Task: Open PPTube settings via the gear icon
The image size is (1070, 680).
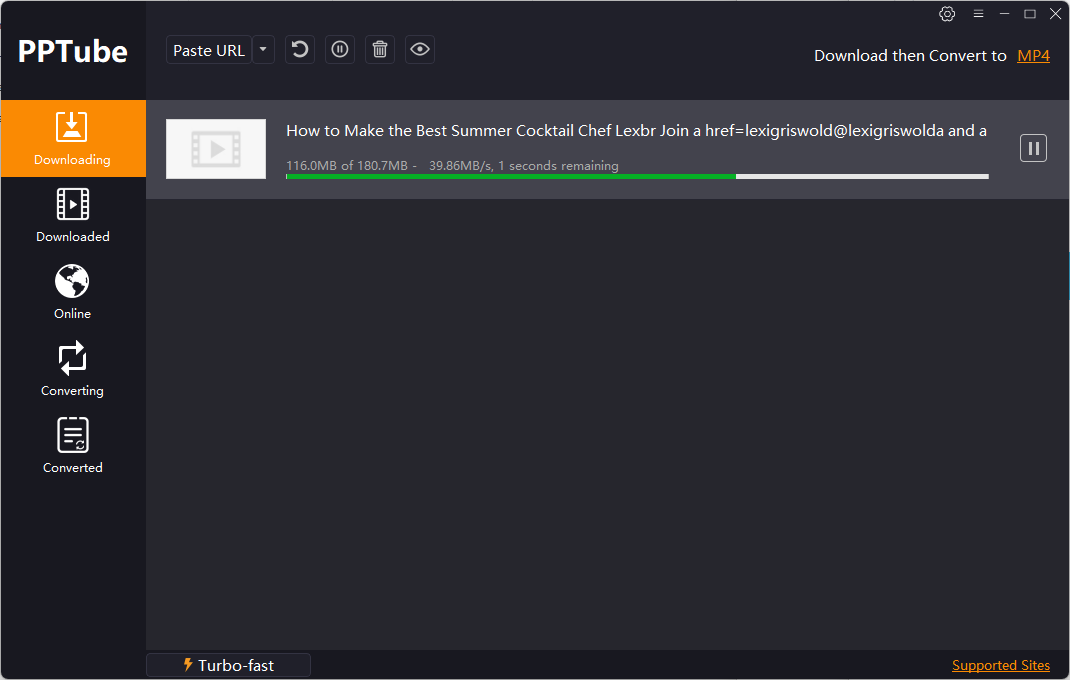Action: 947,14
